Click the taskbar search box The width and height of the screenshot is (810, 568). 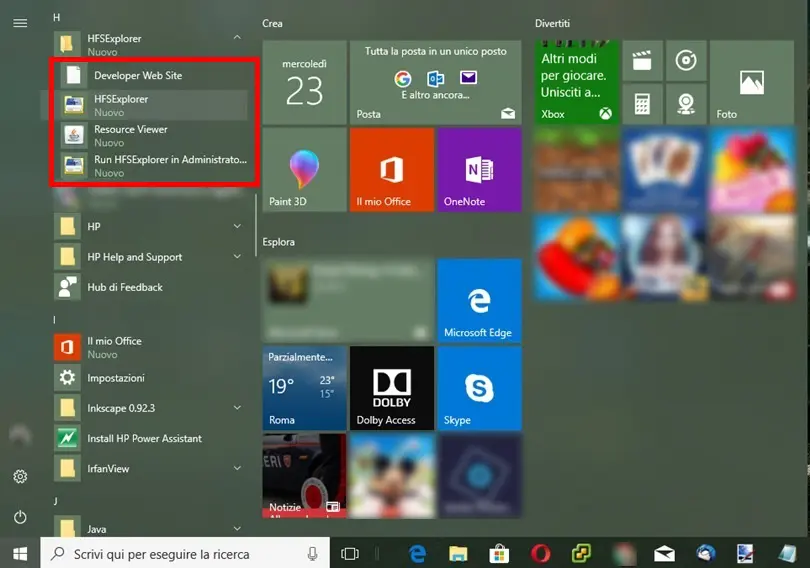[185, 554]
